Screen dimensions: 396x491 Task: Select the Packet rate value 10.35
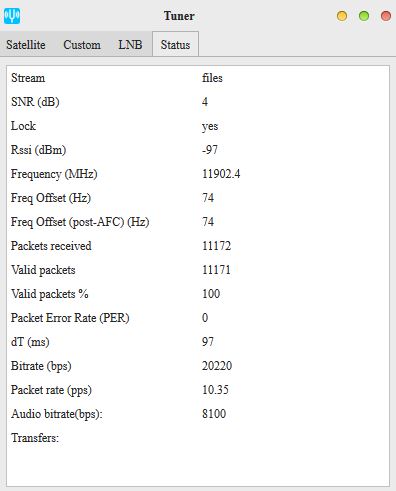click(215, 390)
